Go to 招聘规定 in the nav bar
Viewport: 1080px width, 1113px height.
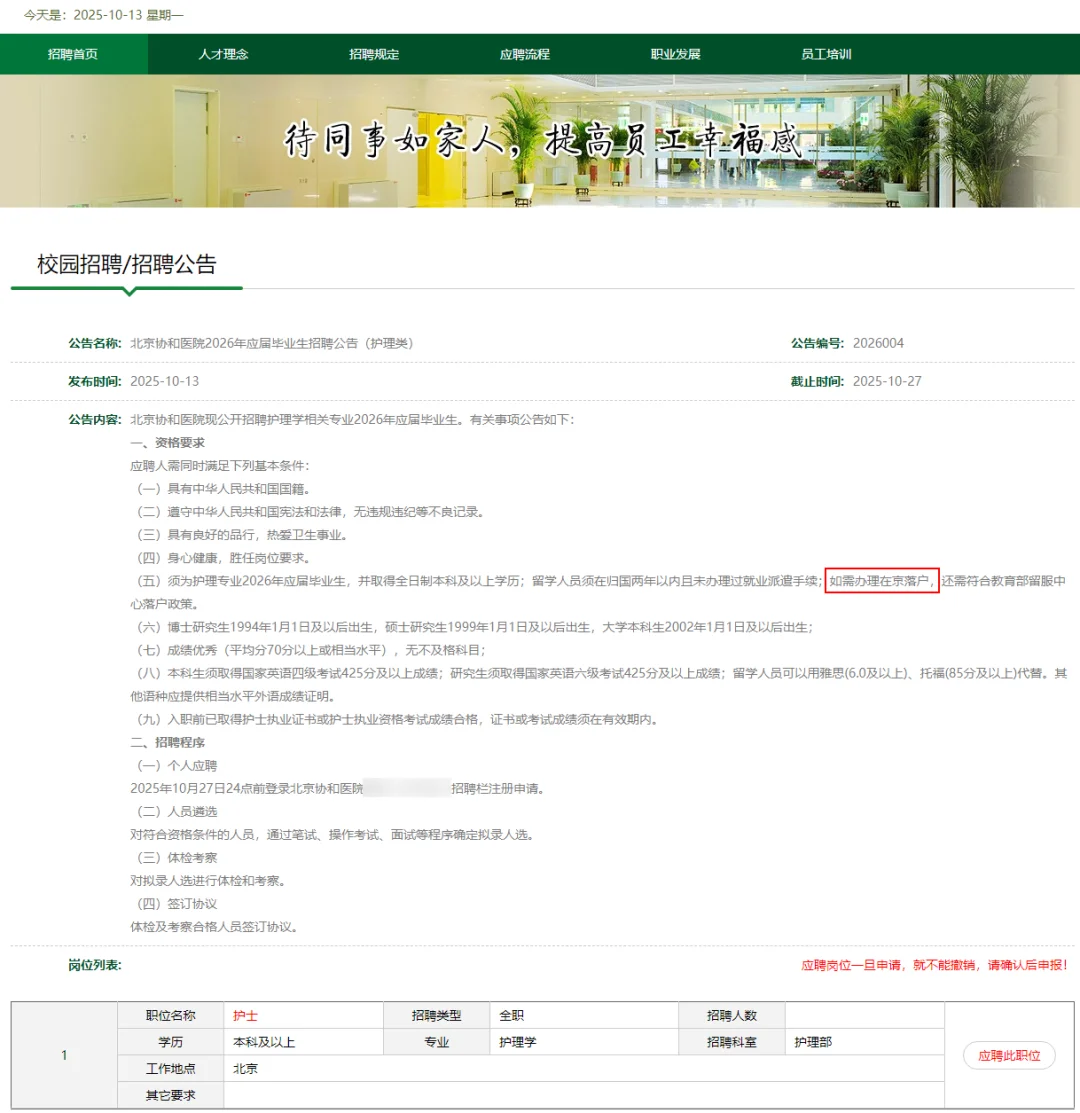(374, 54)
